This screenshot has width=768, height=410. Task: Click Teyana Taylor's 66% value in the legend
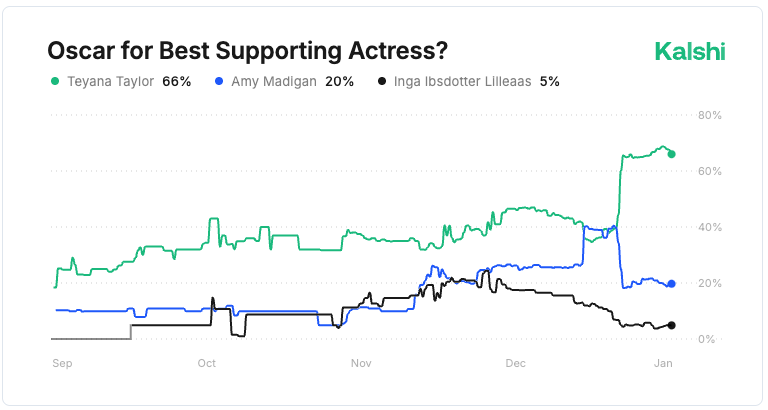pyautogui.click(x=176, y=81)
